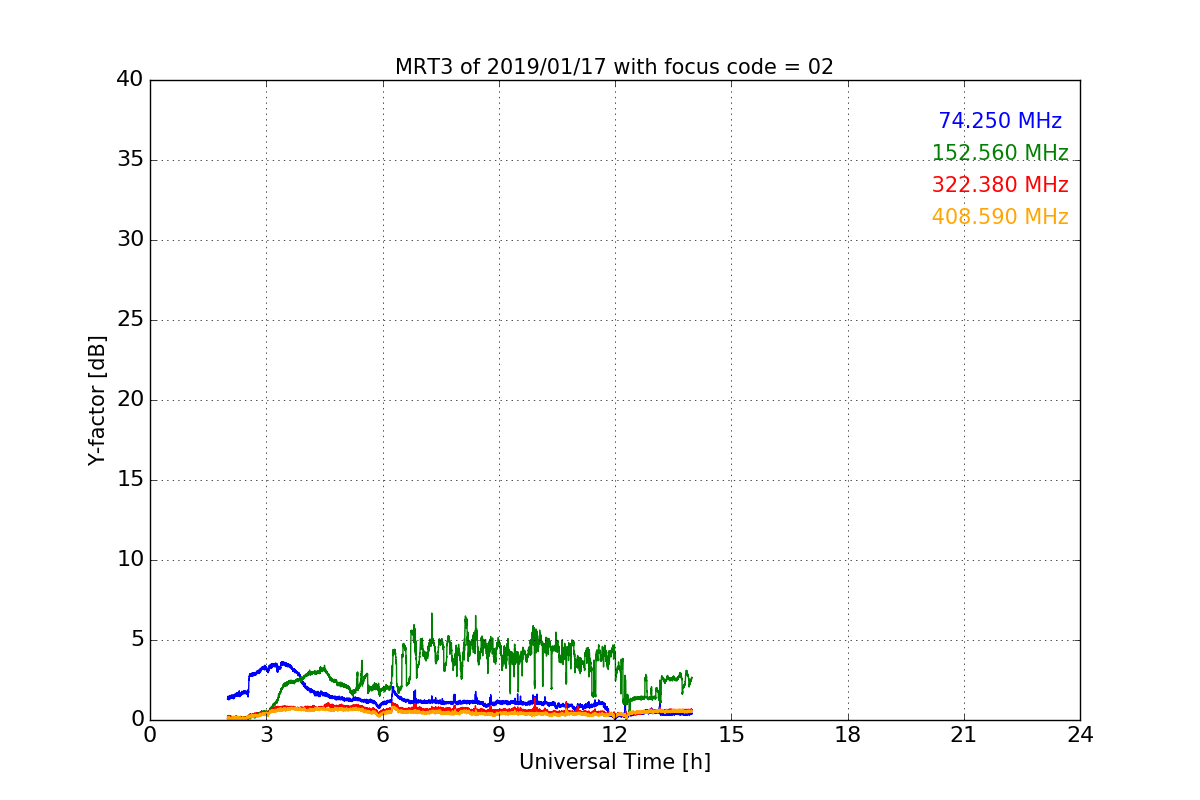Select the 'Universal Time [h]' axis label
Image resolution: width=1200 pixels, height=800 pixels.
pos(614,762)
